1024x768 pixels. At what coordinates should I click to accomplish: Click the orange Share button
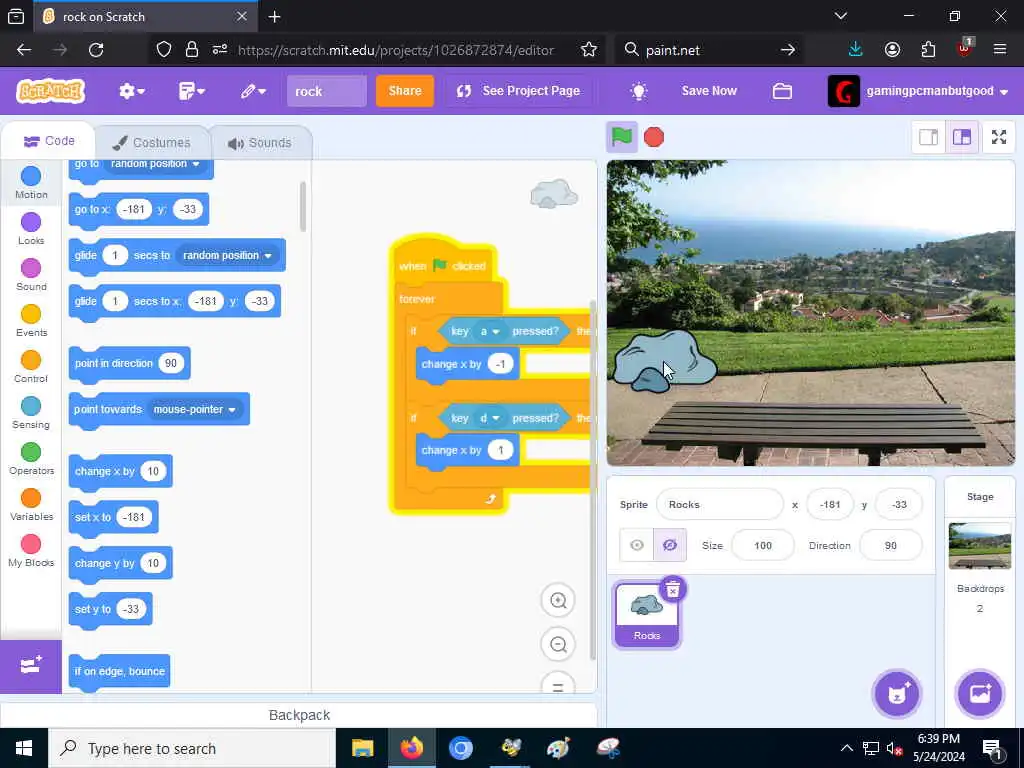(405, 91)
